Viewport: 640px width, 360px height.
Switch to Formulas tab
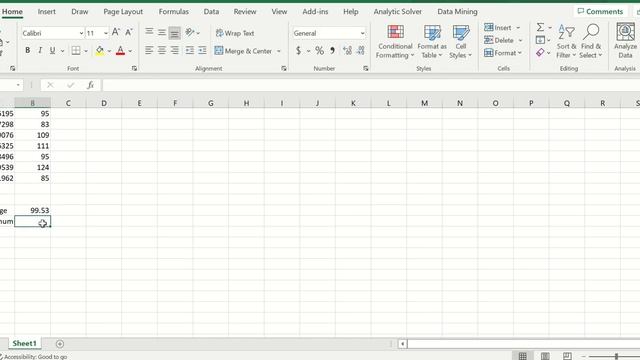coord(173,11)
